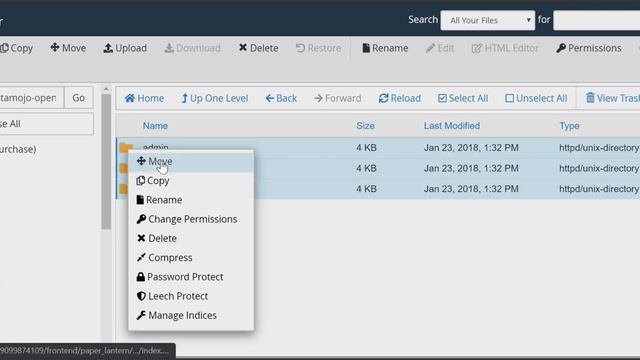
Task: Reload the file list
Action: (x=399, y=98)
